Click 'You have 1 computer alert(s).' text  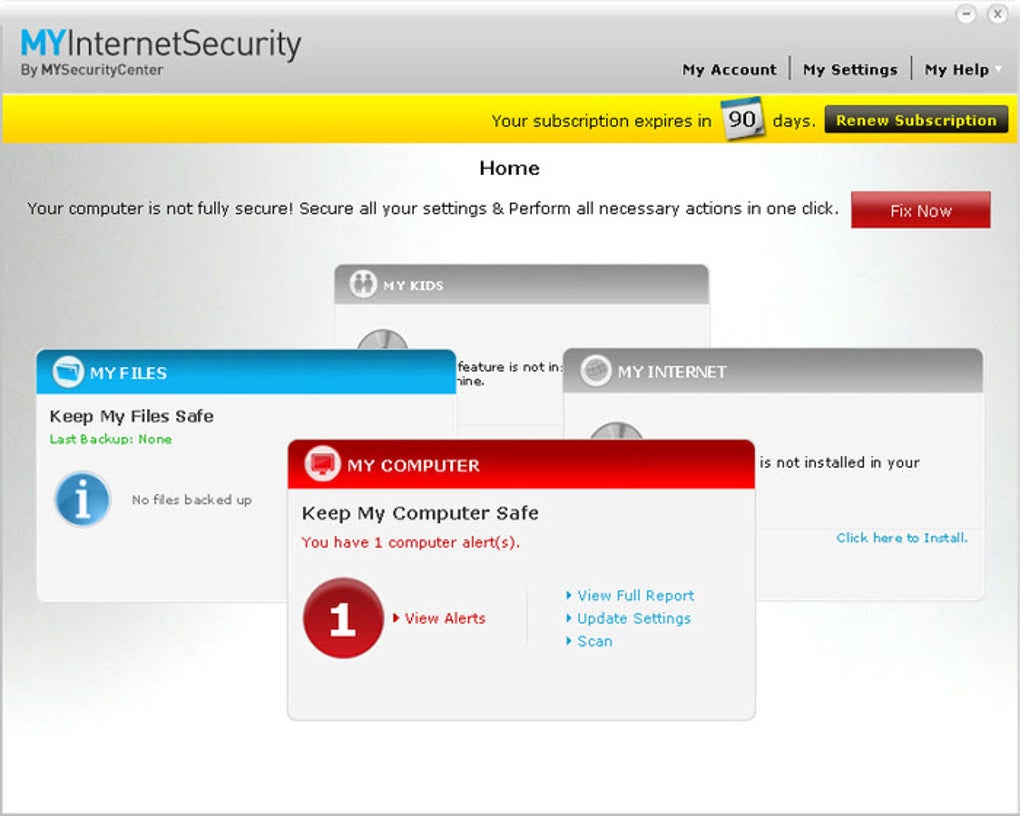(410, 542)
